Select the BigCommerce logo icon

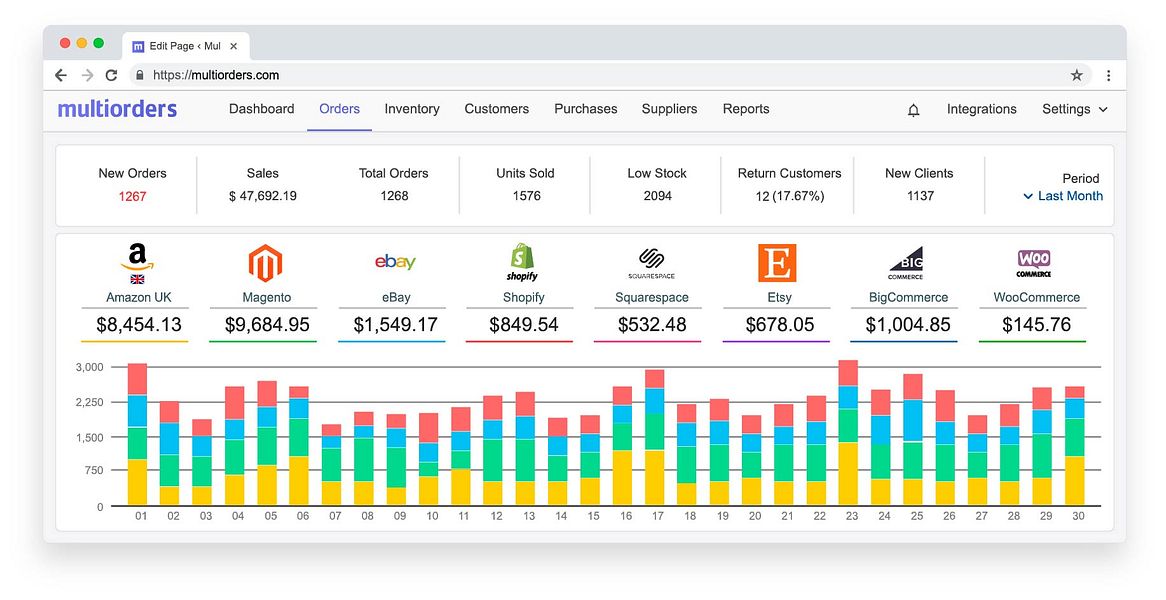click(906, 263)
